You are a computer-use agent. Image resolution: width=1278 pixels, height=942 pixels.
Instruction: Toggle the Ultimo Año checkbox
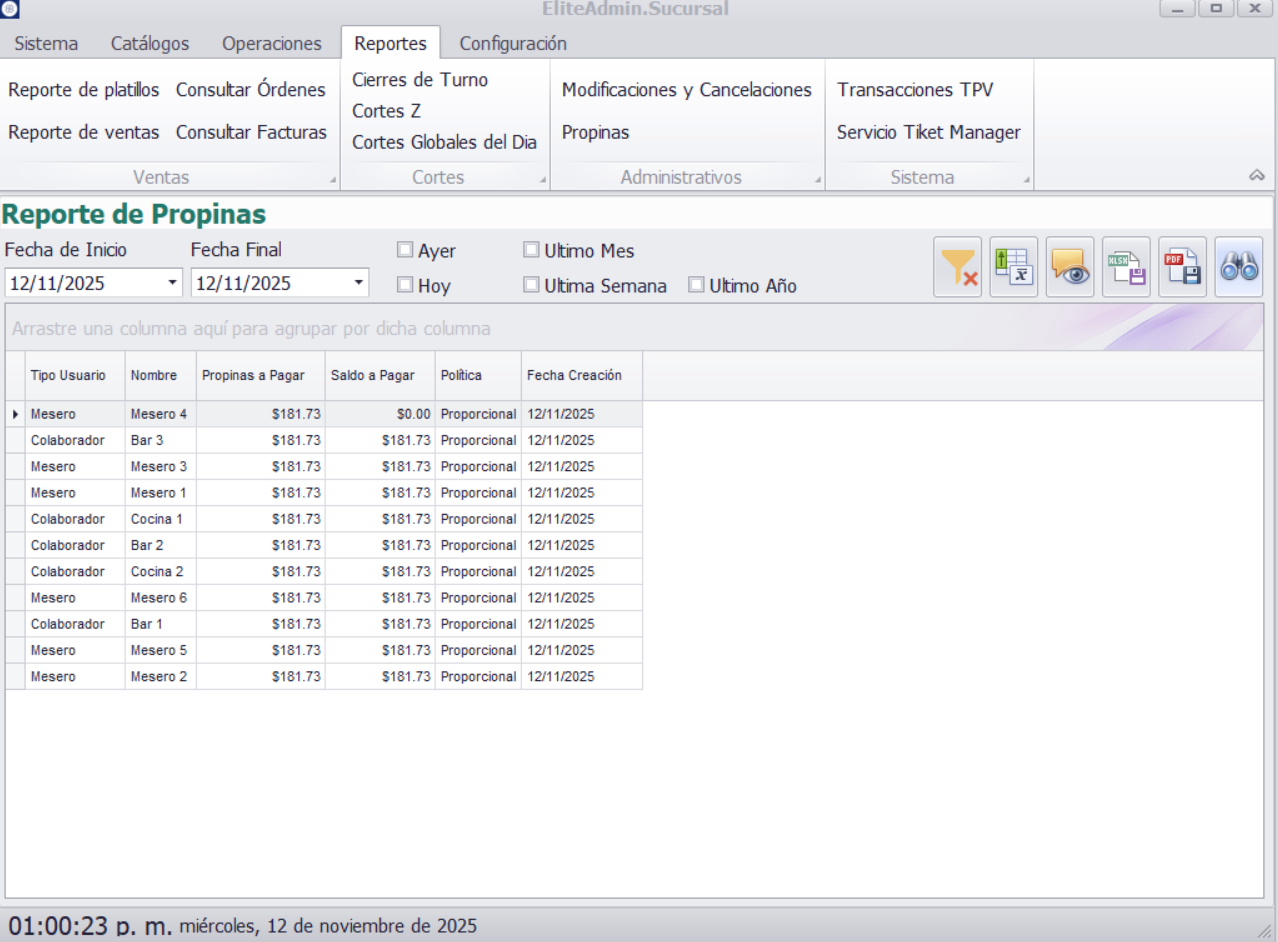point(696,285)
